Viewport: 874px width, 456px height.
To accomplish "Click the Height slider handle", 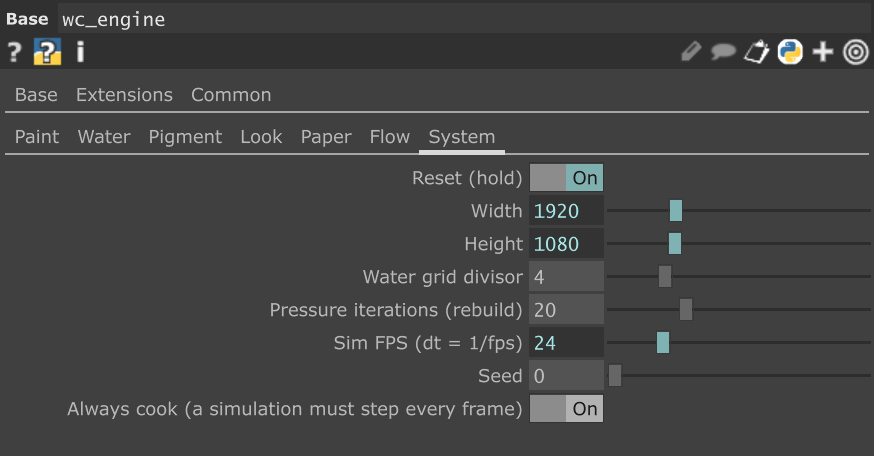I will tap(674, 244).
